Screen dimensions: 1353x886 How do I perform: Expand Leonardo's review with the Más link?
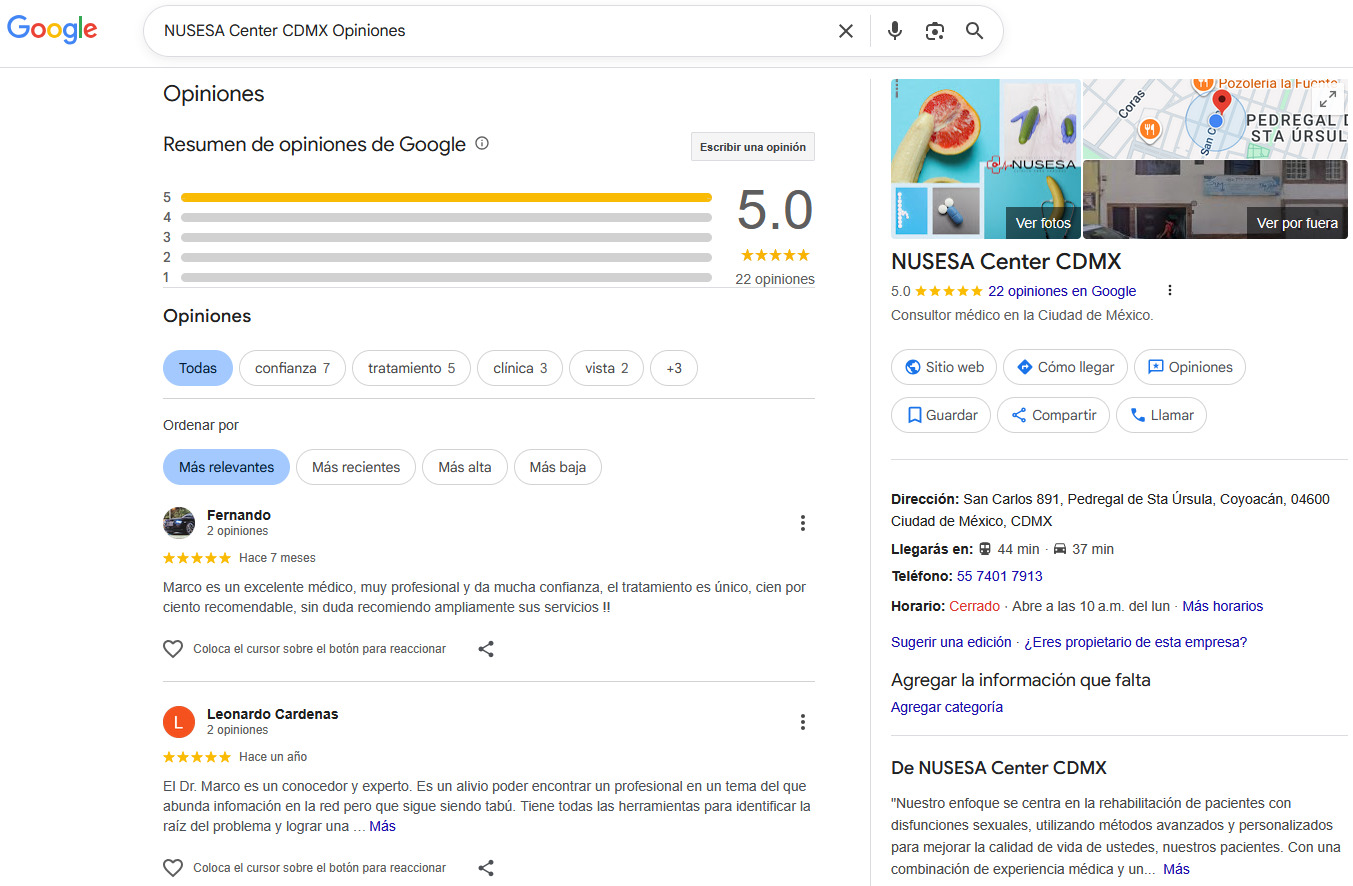[382, 826]
